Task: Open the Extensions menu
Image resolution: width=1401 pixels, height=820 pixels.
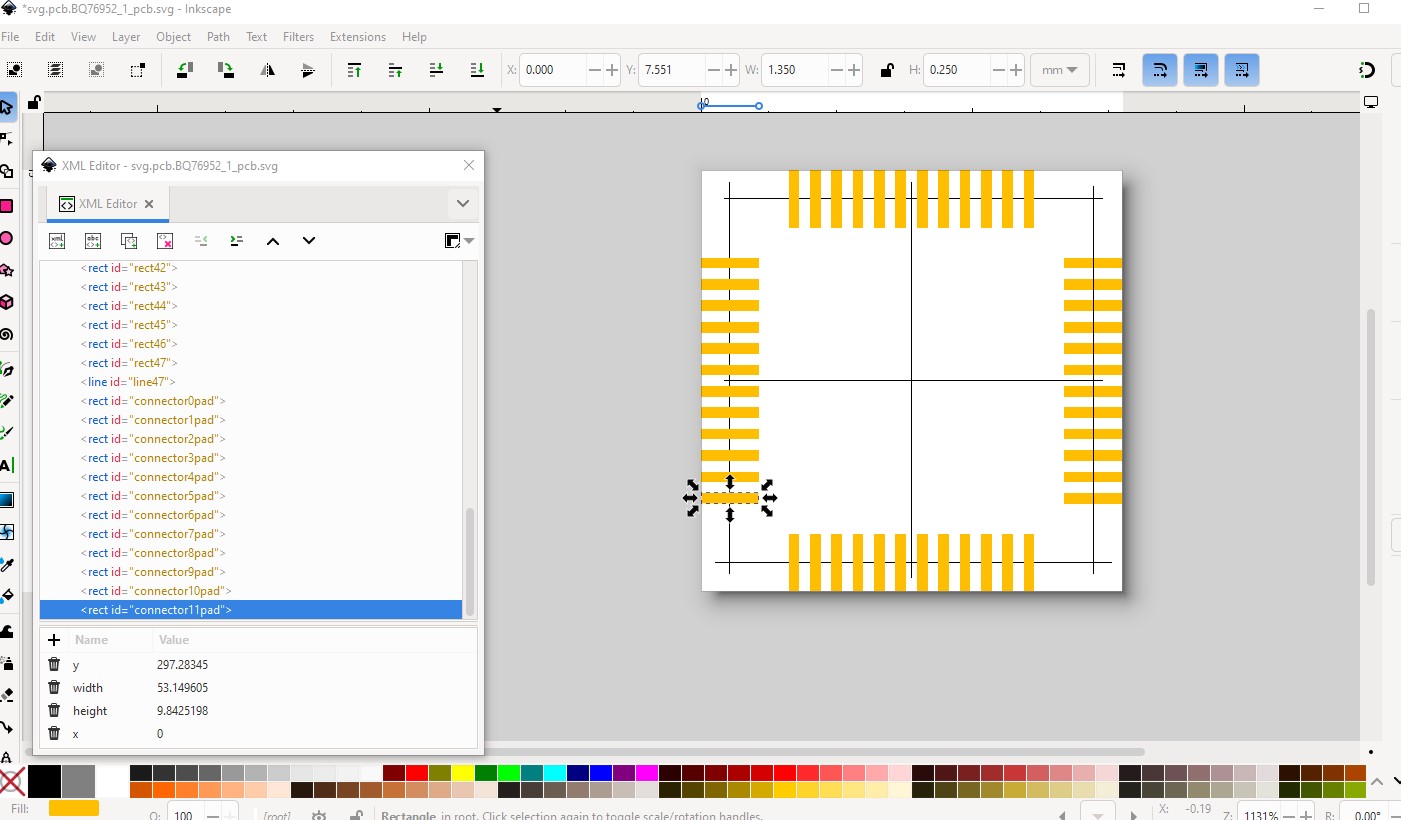Action: pyautogui.click(x=358, y=37)
